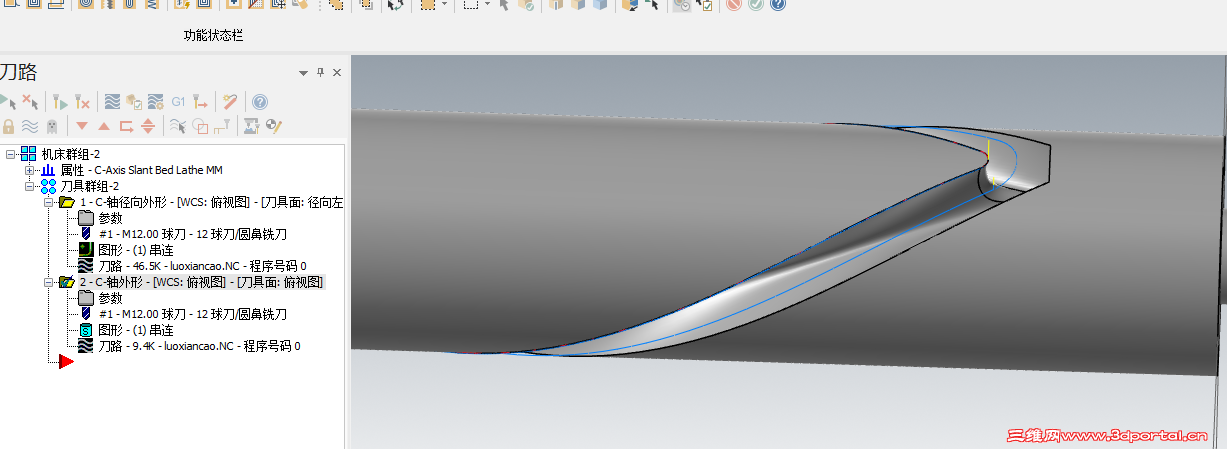Image resolution: width=1227 pixels, height=449 pixels.
Task: Open dashed rectangle window-selection dropdown arrow
Action: click(487, 5)
